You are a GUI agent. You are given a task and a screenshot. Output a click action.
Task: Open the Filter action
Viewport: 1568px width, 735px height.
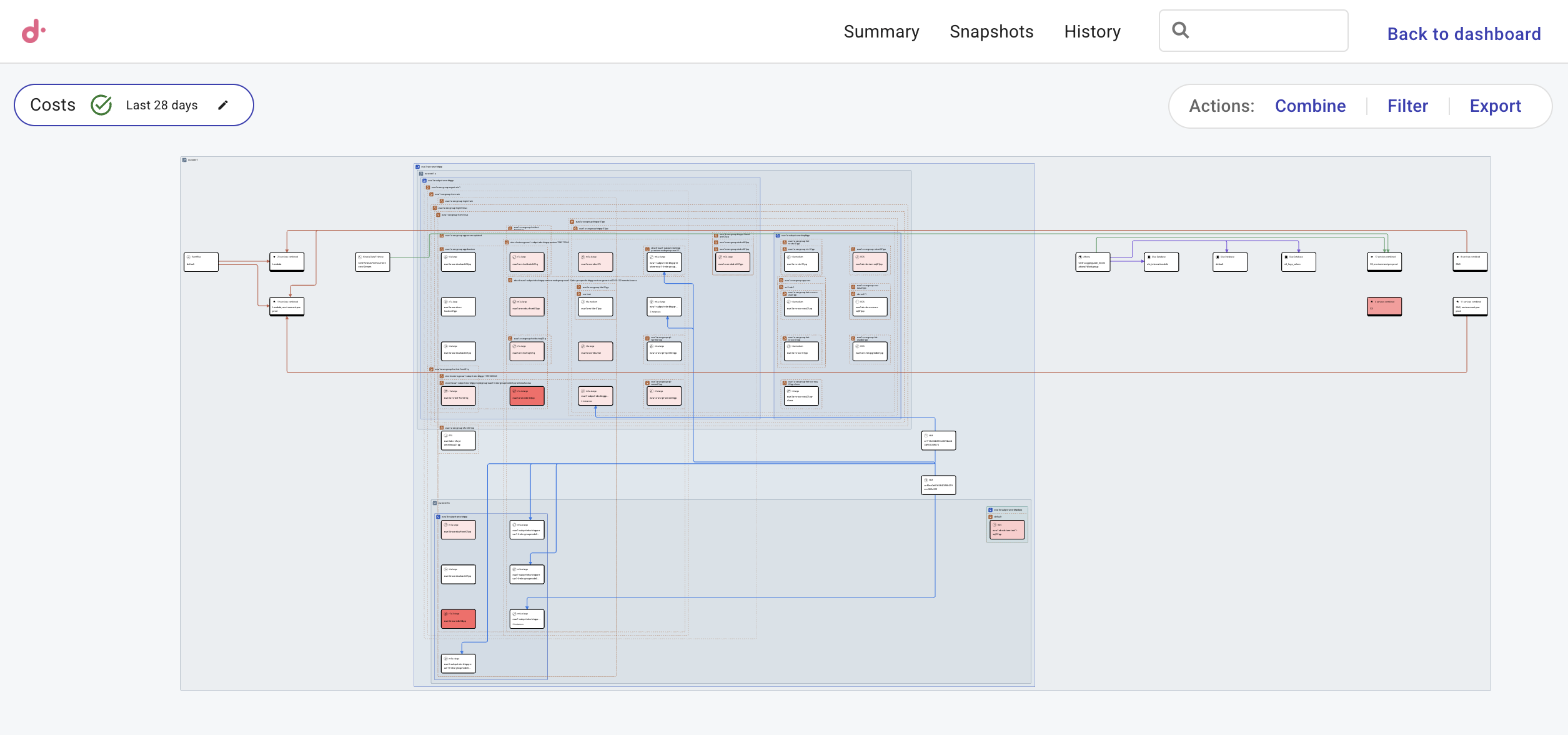tap(1407, 106)
